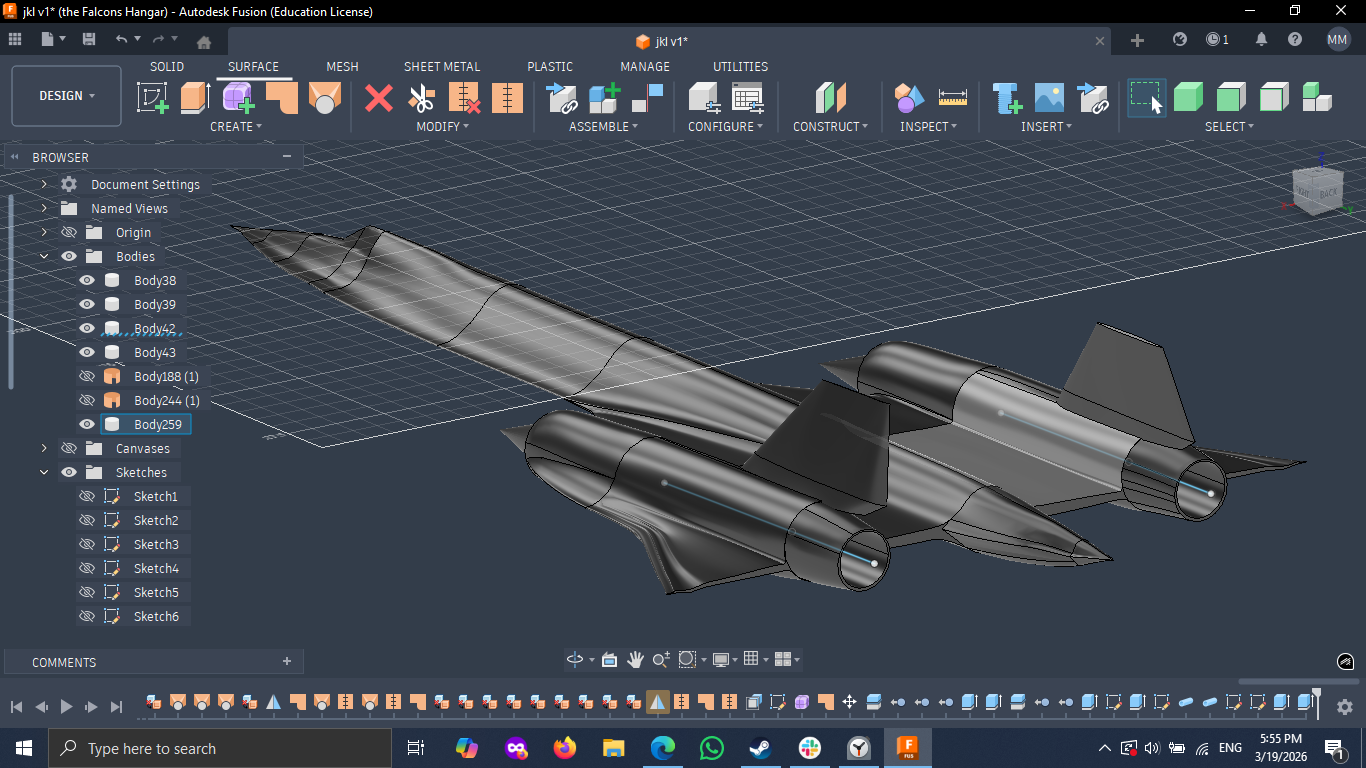This screenshot has width=1366, height=768.
Task: Click the Insert Canvas image icon
Action: coord(1049,98)
